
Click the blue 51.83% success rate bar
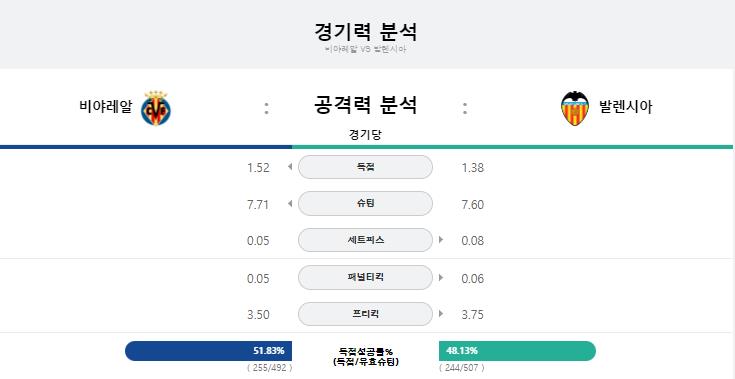pyautogui.click(x=209, y=351)
